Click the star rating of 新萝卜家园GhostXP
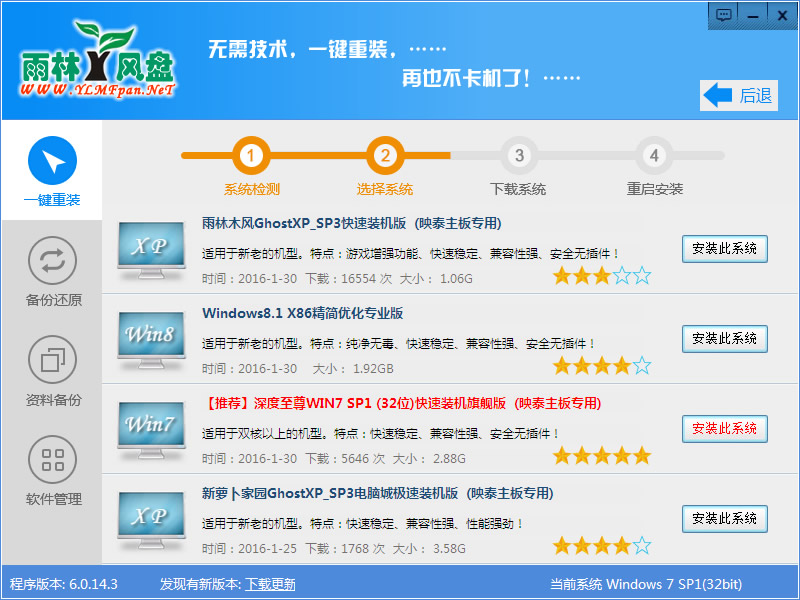 [x=602, y=545]
